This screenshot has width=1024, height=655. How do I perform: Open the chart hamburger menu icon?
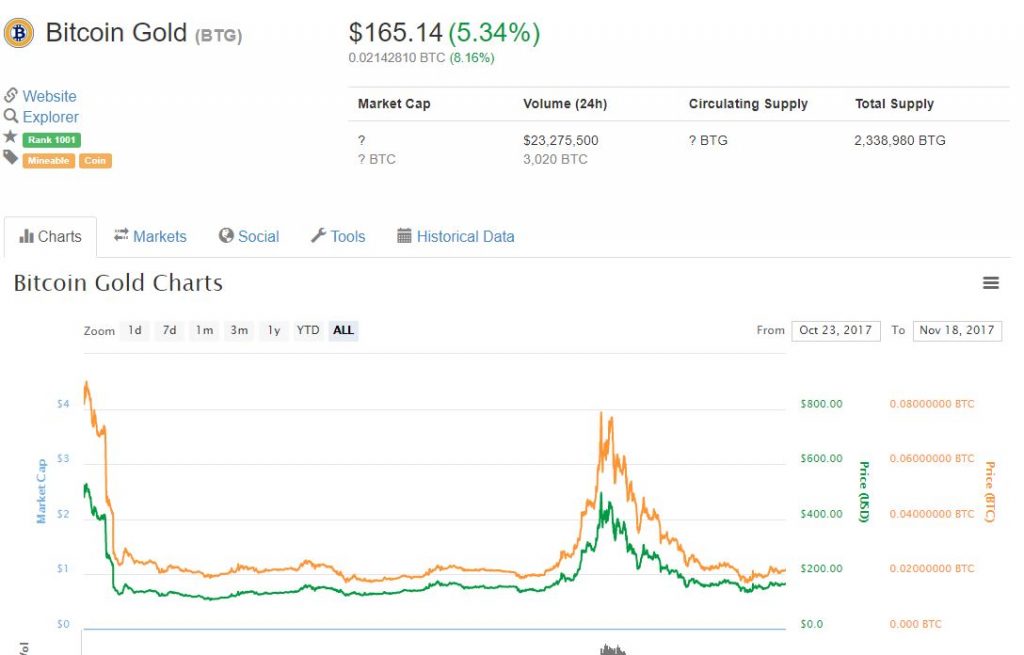tap(991, 283)
